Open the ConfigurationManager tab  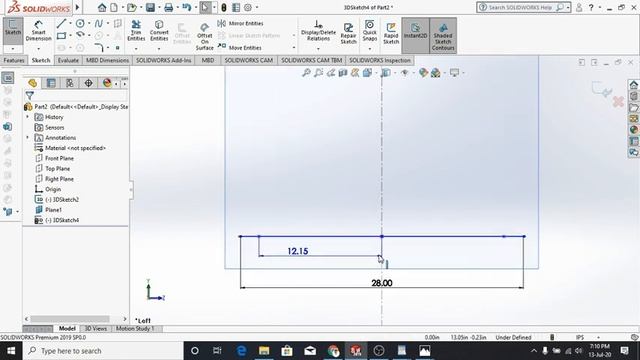pos(70,83)
